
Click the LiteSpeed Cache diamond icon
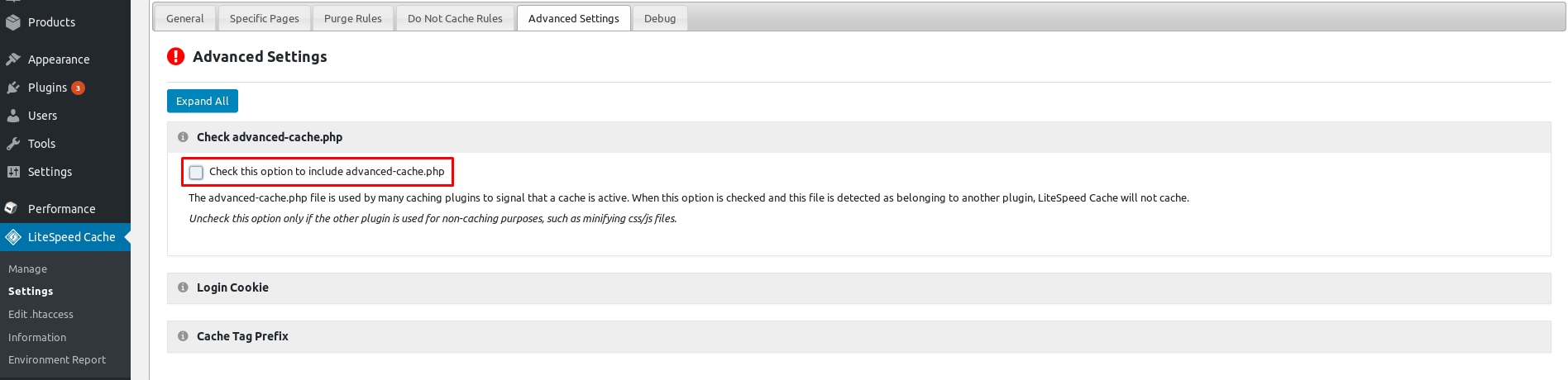(x=12, y=237)
